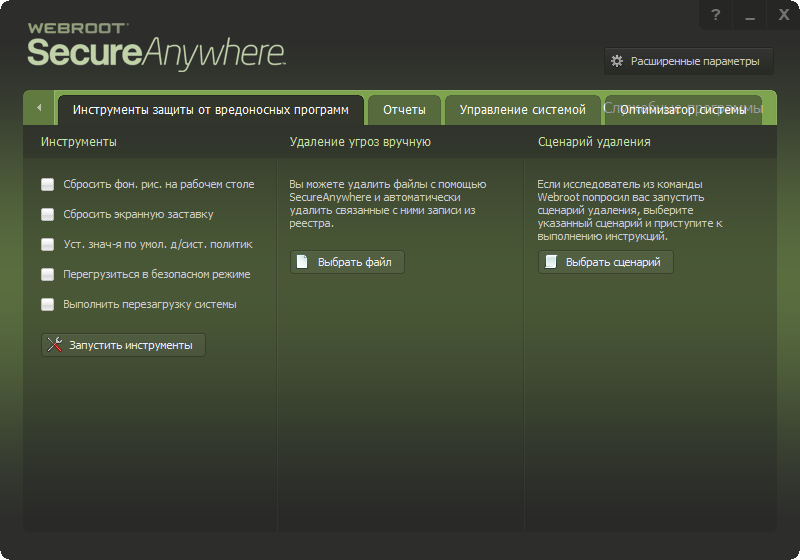This screenshot has height=560, width=800.
Task: Click the Удаление угроз вручную heading
Action: pyautogui.click(x=360, y=142)
